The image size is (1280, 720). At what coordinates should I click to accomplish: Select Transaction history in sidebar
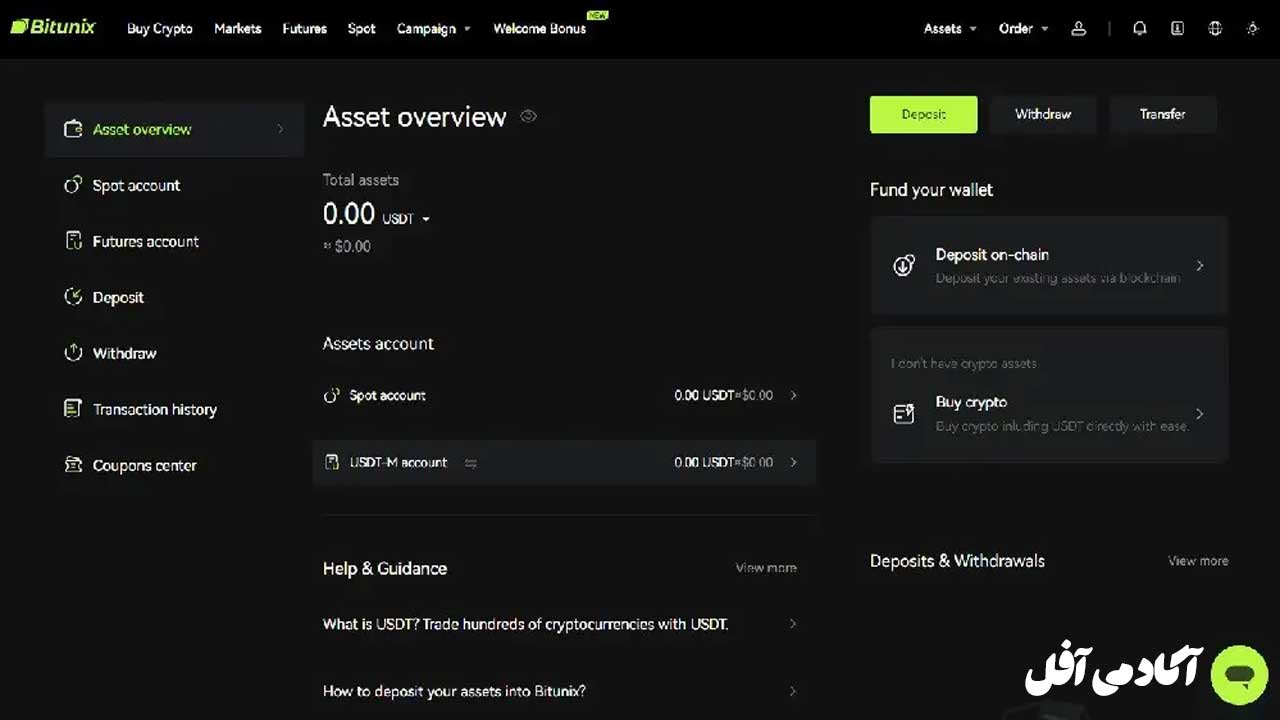[155, 409]
